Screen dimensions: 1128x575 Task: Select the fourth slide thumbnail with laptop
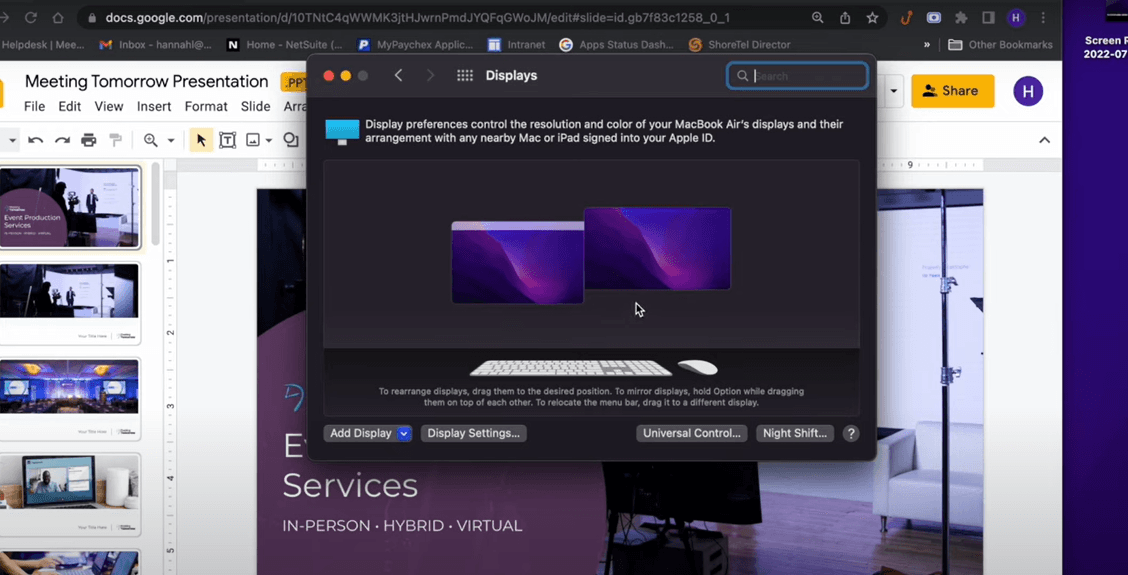click(70, 494)
